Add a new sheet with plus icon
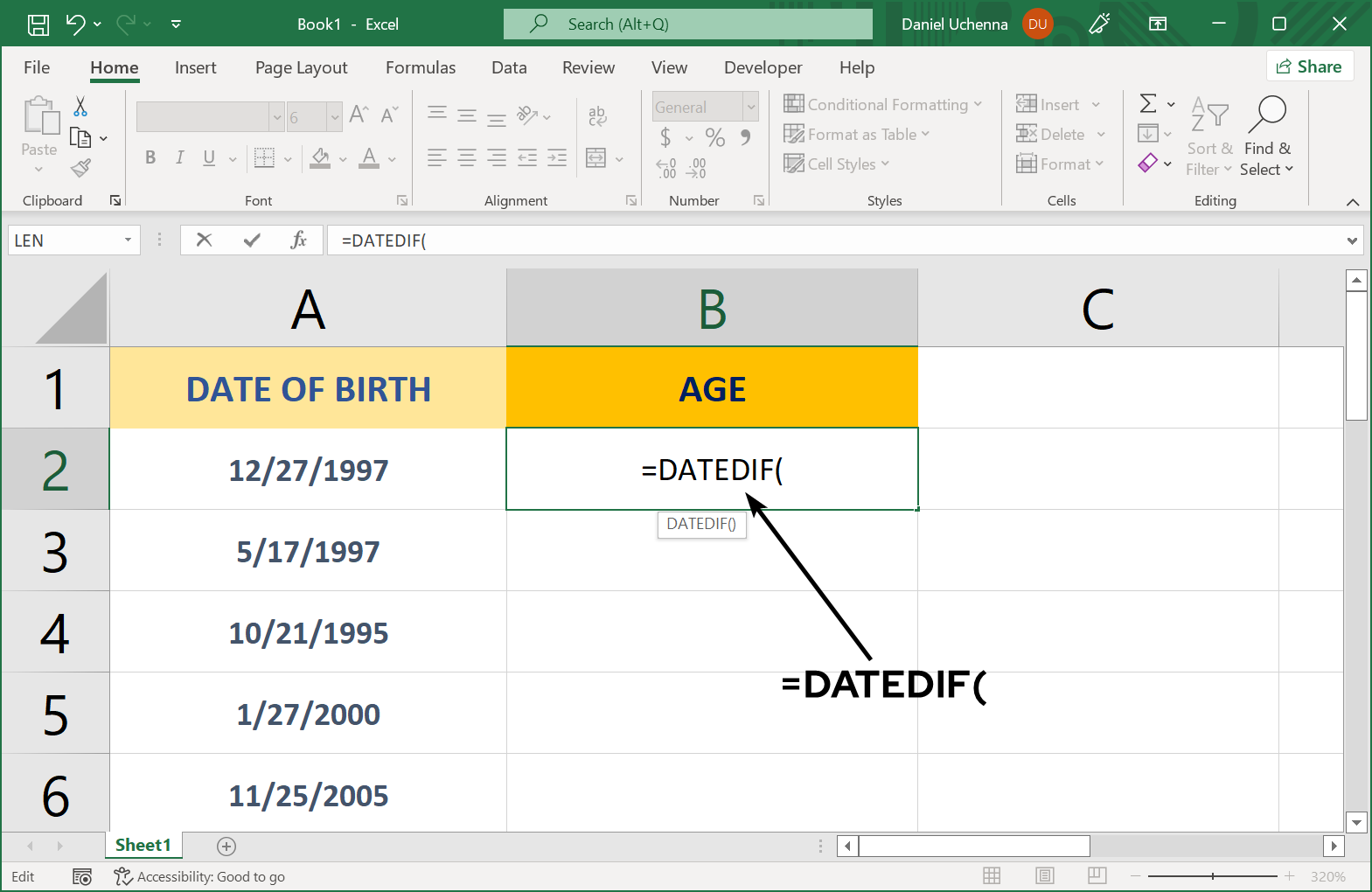 click(x=226, y=846)
